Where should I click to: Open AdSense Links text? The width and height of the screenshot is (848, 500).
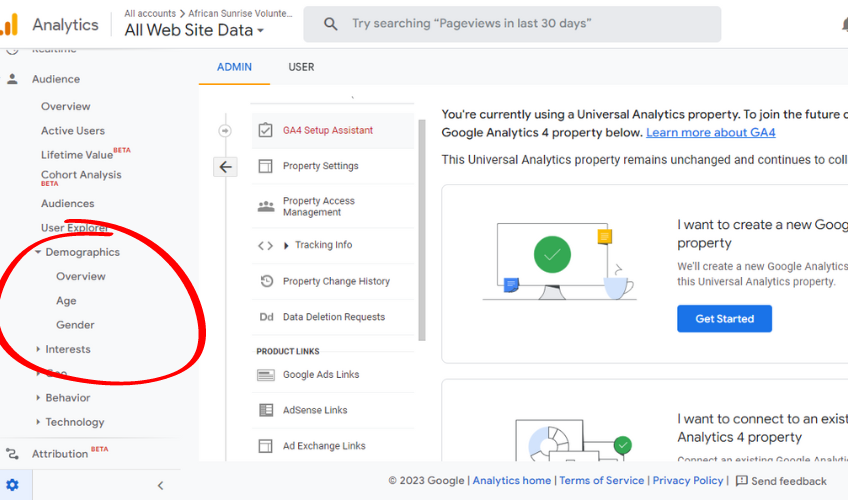click(315, 410)
